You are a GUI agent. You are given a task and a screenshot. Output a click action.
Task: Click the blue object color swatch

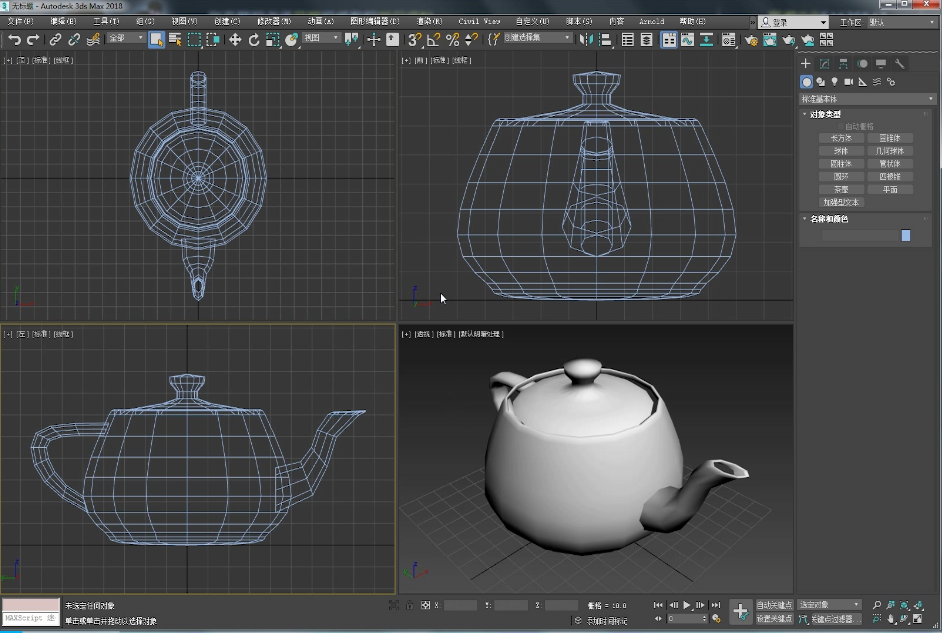click(906, 235)
